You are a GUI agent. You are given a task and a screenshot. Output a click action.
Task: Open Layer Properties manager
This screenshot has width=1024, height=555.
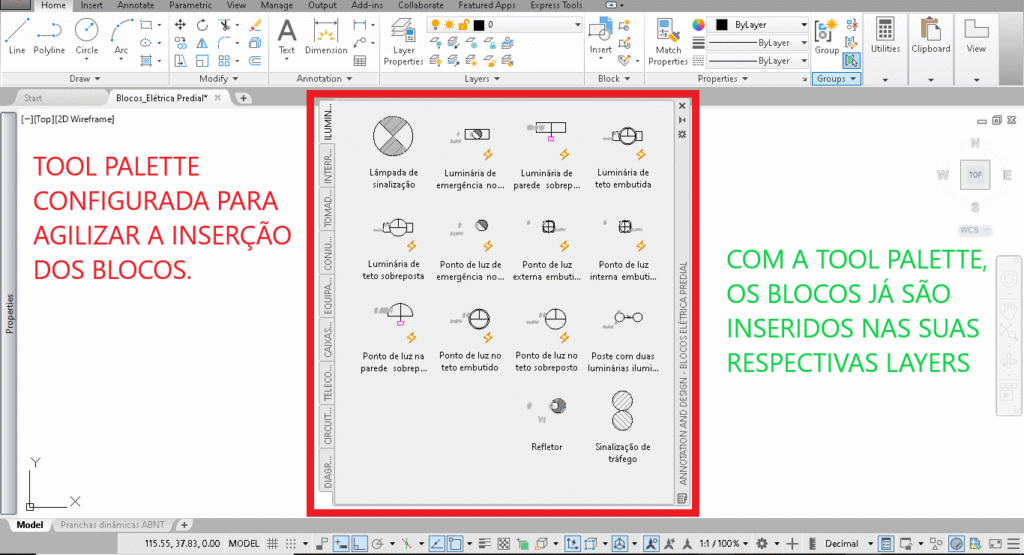(403, 42)
